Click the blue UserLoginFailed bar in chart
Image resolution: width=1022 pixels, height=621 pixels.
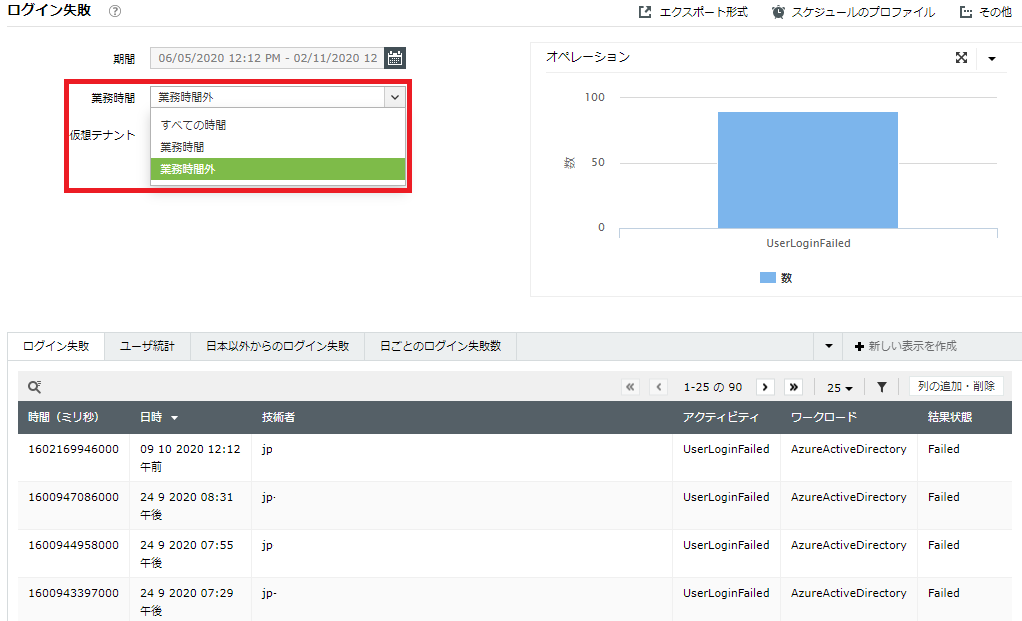pyautogui.click(x=808, y=170)
